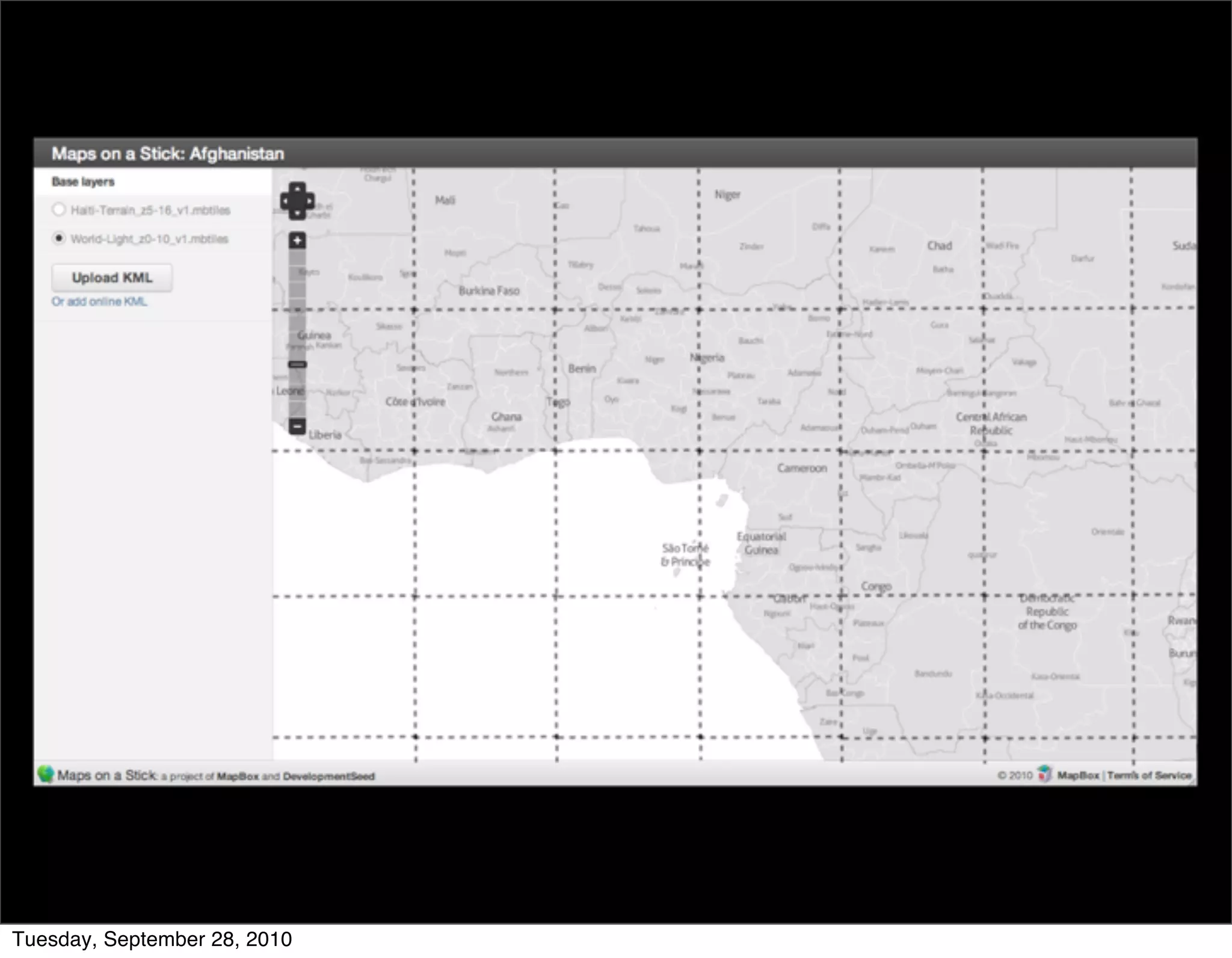
Task: Select World-Light_z0-10_v1.mbtiles base layer
Action: (x=59, y=239)
